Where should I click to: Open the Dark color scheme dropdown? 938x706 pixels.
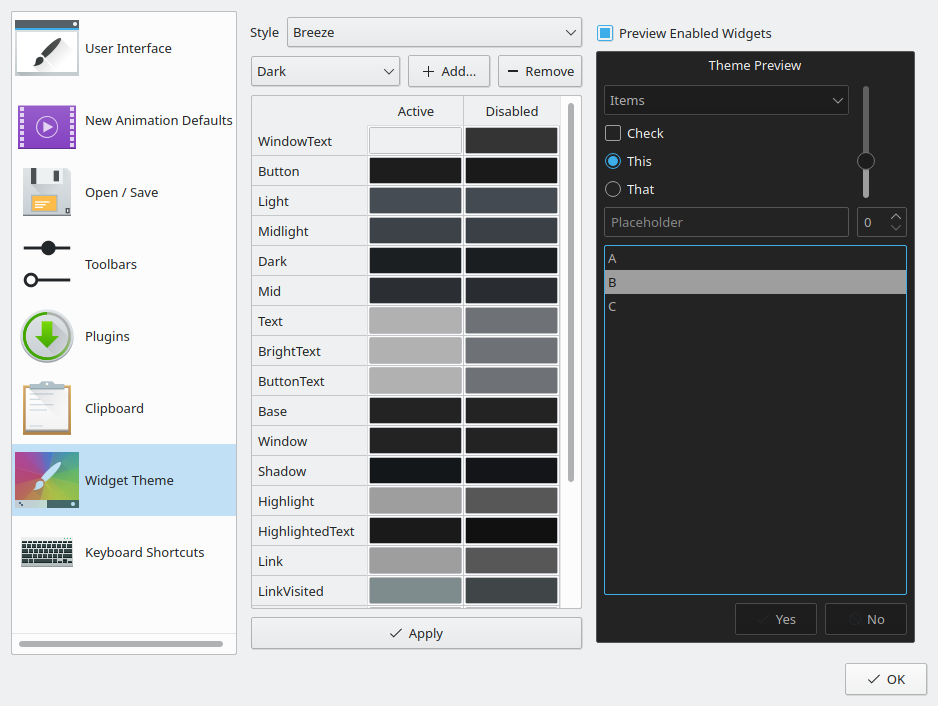(325, 71)
